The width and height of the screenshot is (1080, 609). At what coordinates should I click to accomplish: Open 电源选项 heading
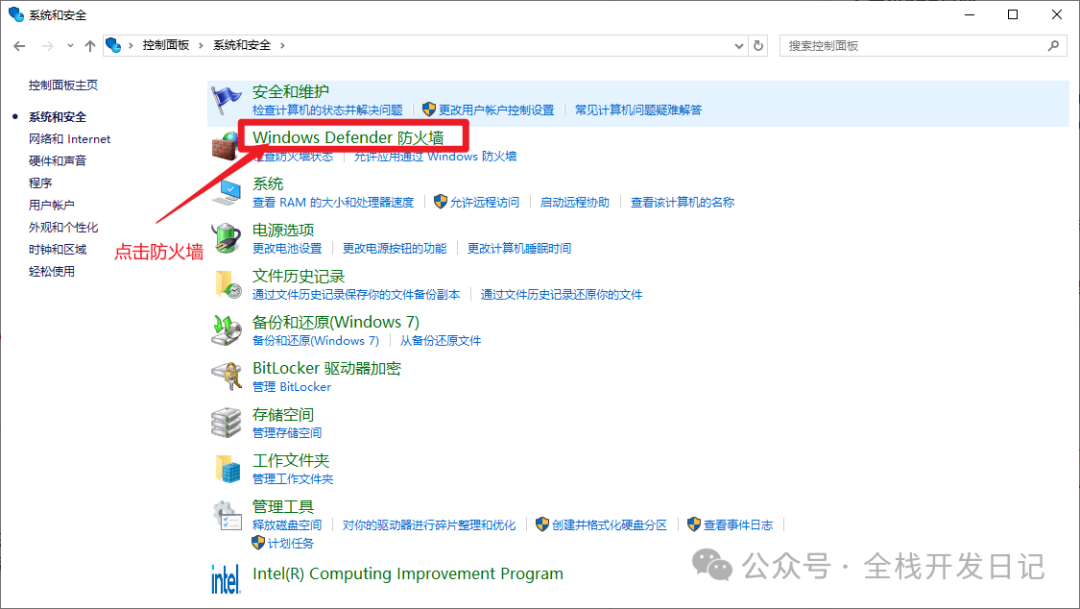click(283, 230)
